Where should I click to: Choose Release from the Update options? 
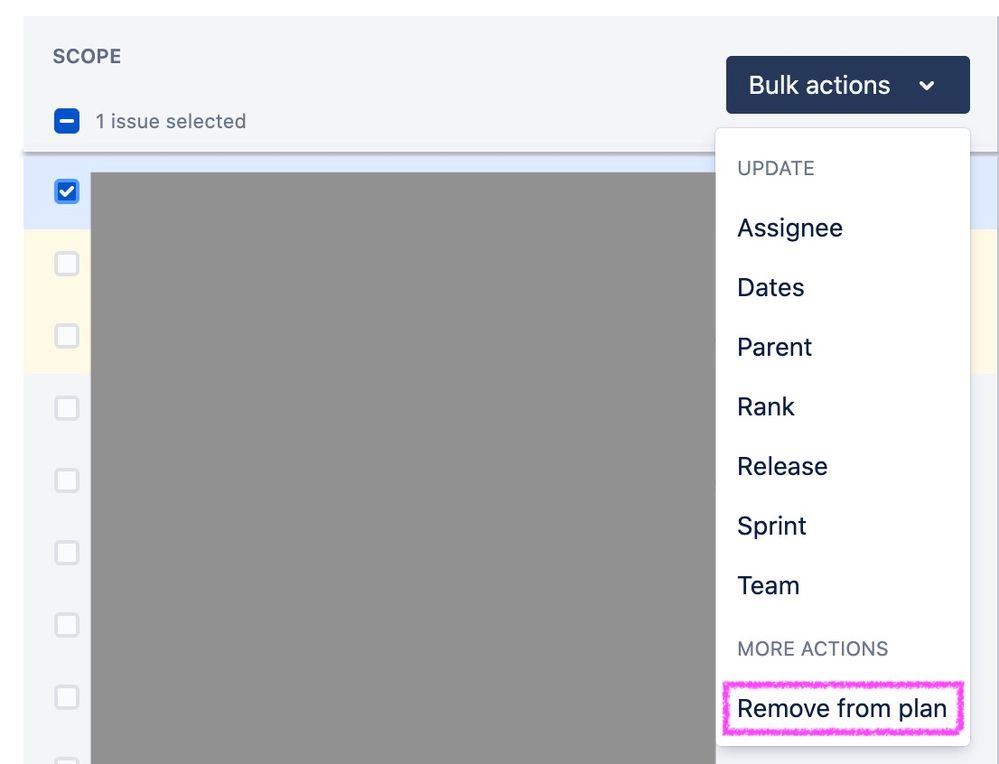(x=782, y=466)
